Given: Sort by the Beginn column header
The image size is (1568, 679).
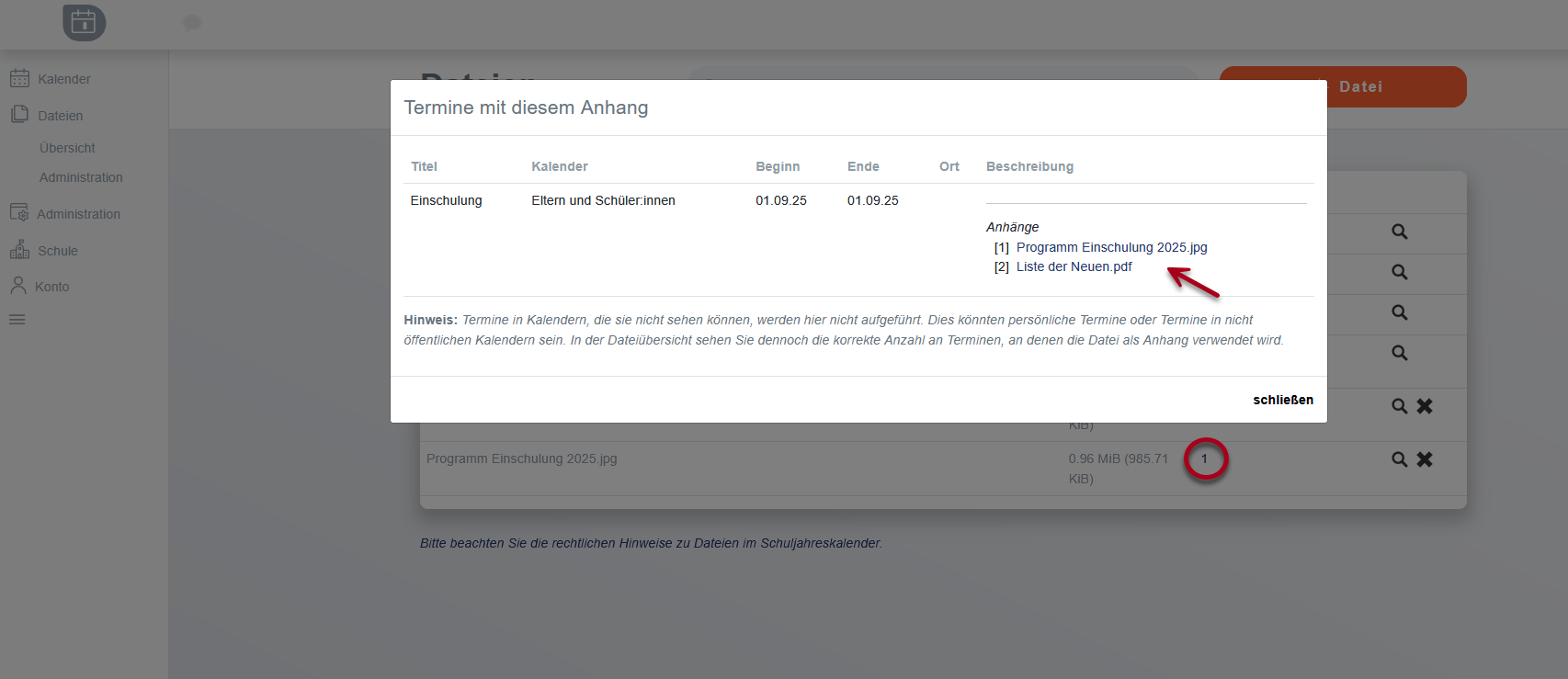Looking at the screenshot, I should (x=777, y=166).
